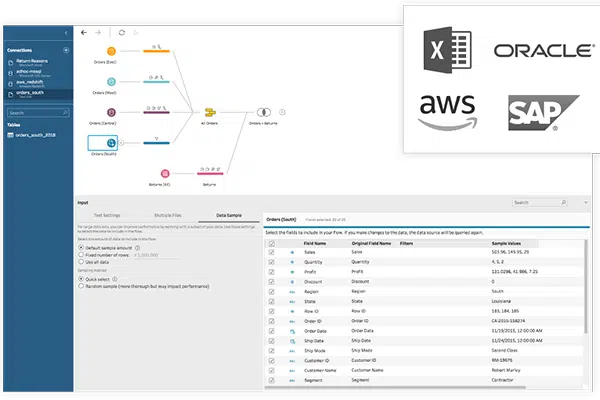Click the Sample Values column header
Screen dimensions: 600x400
click(x=506, y=243)
